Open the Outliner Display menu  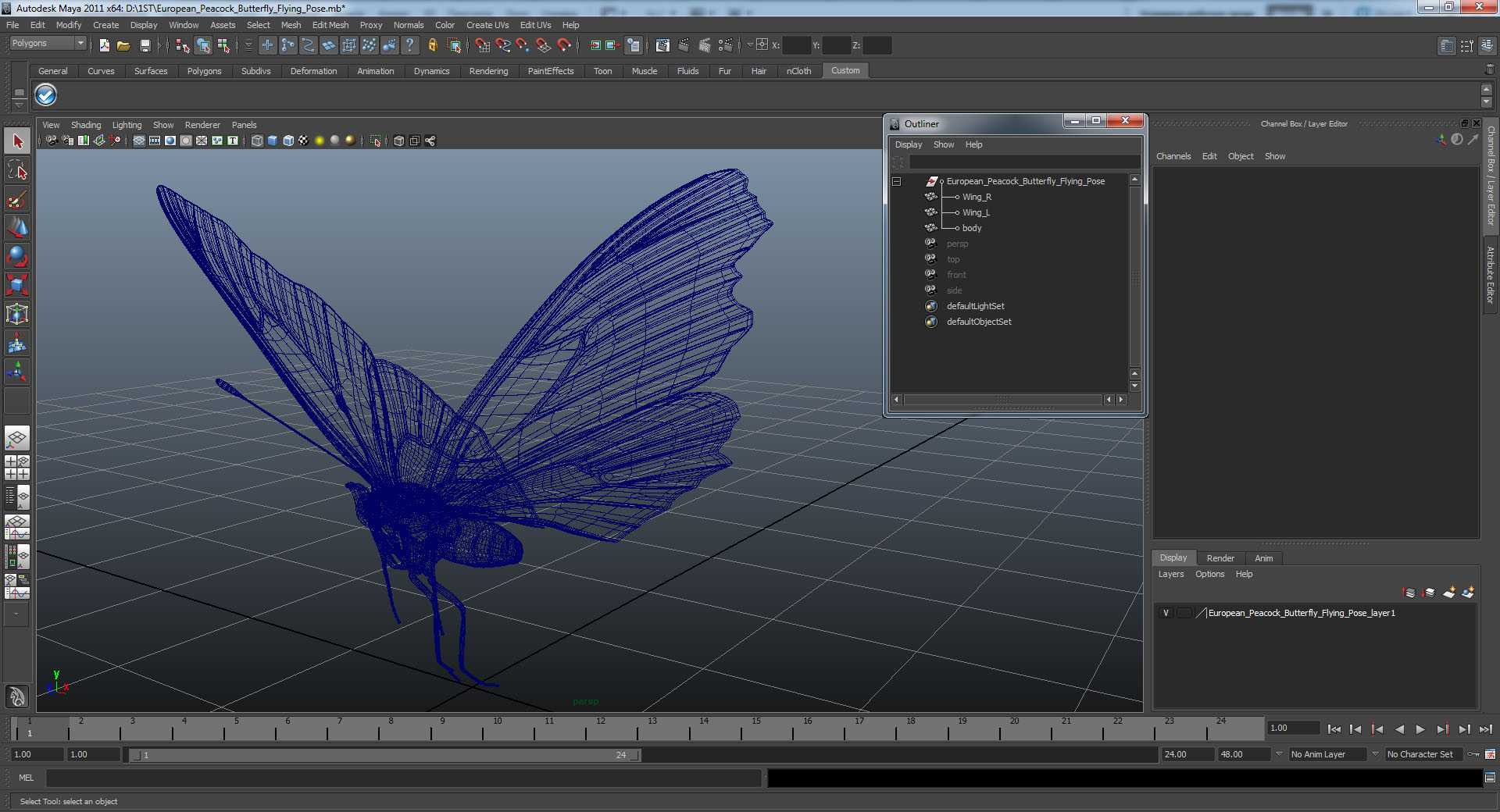coord(909,144)
